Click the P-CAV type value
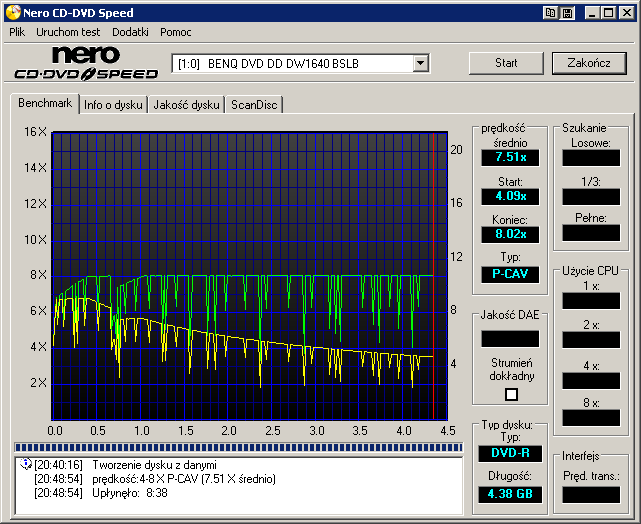Screen dimensions: 641x524 [x=510, y=274]
